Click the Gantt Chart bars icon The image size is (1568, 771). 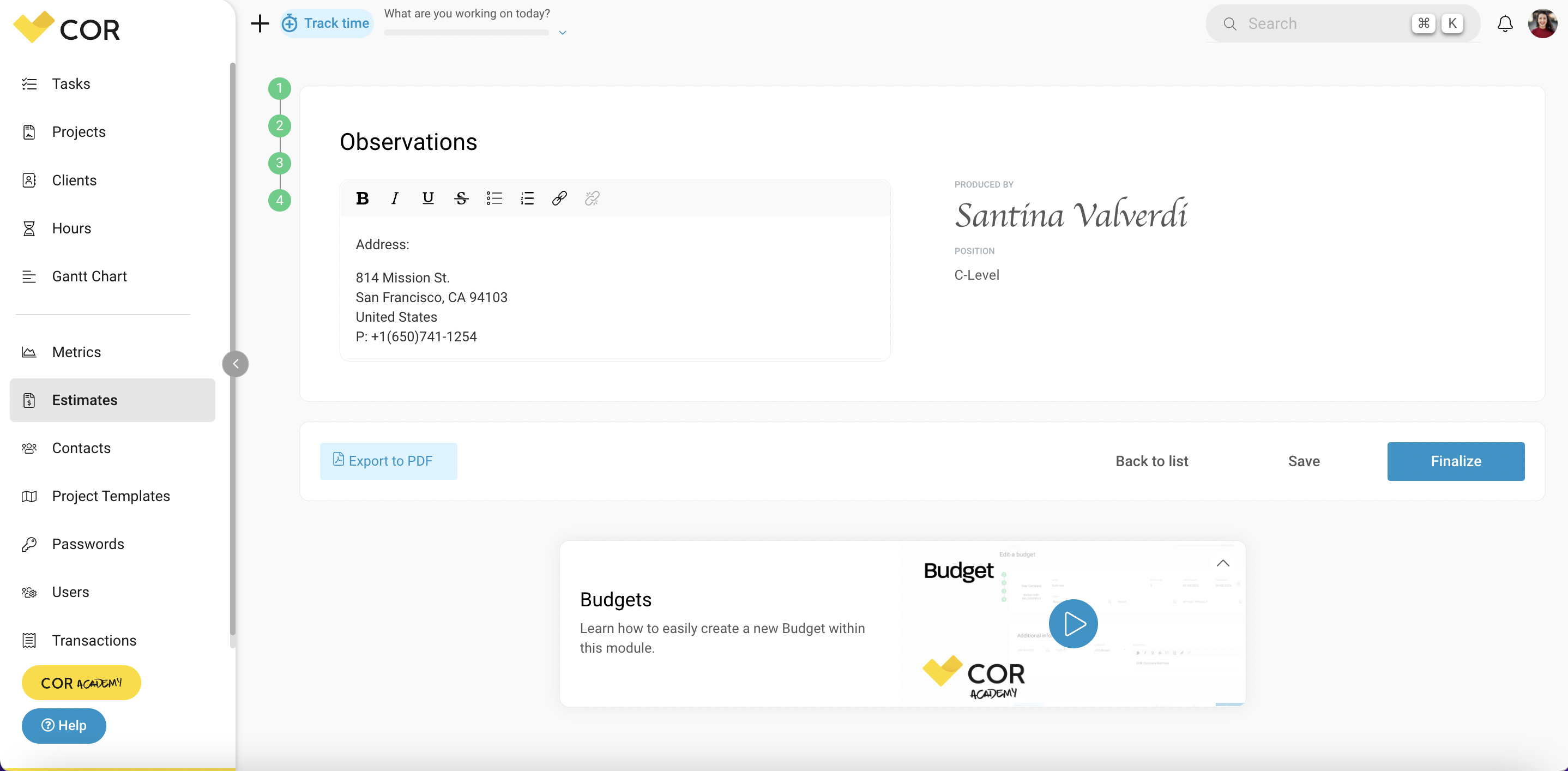(x=29, y=276)
